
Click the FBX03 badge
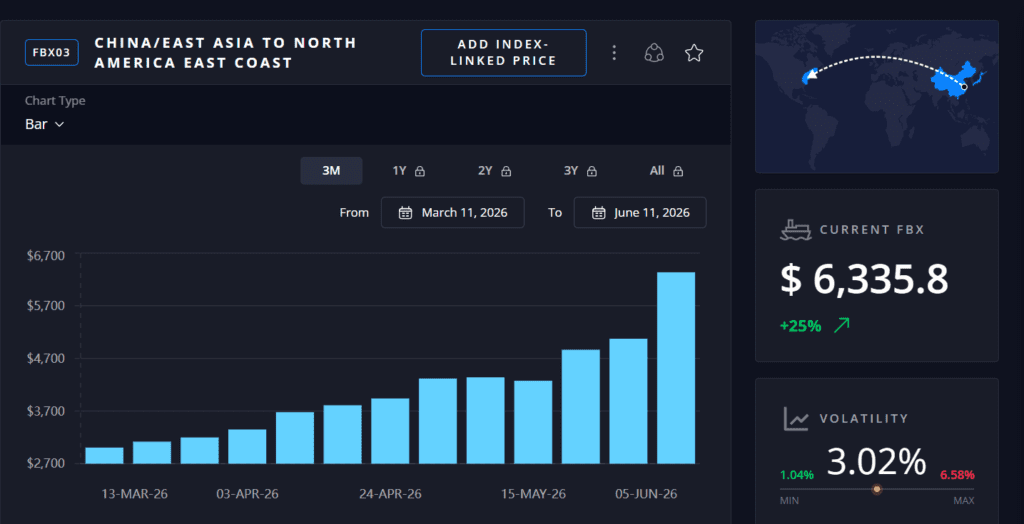[52, 52]
